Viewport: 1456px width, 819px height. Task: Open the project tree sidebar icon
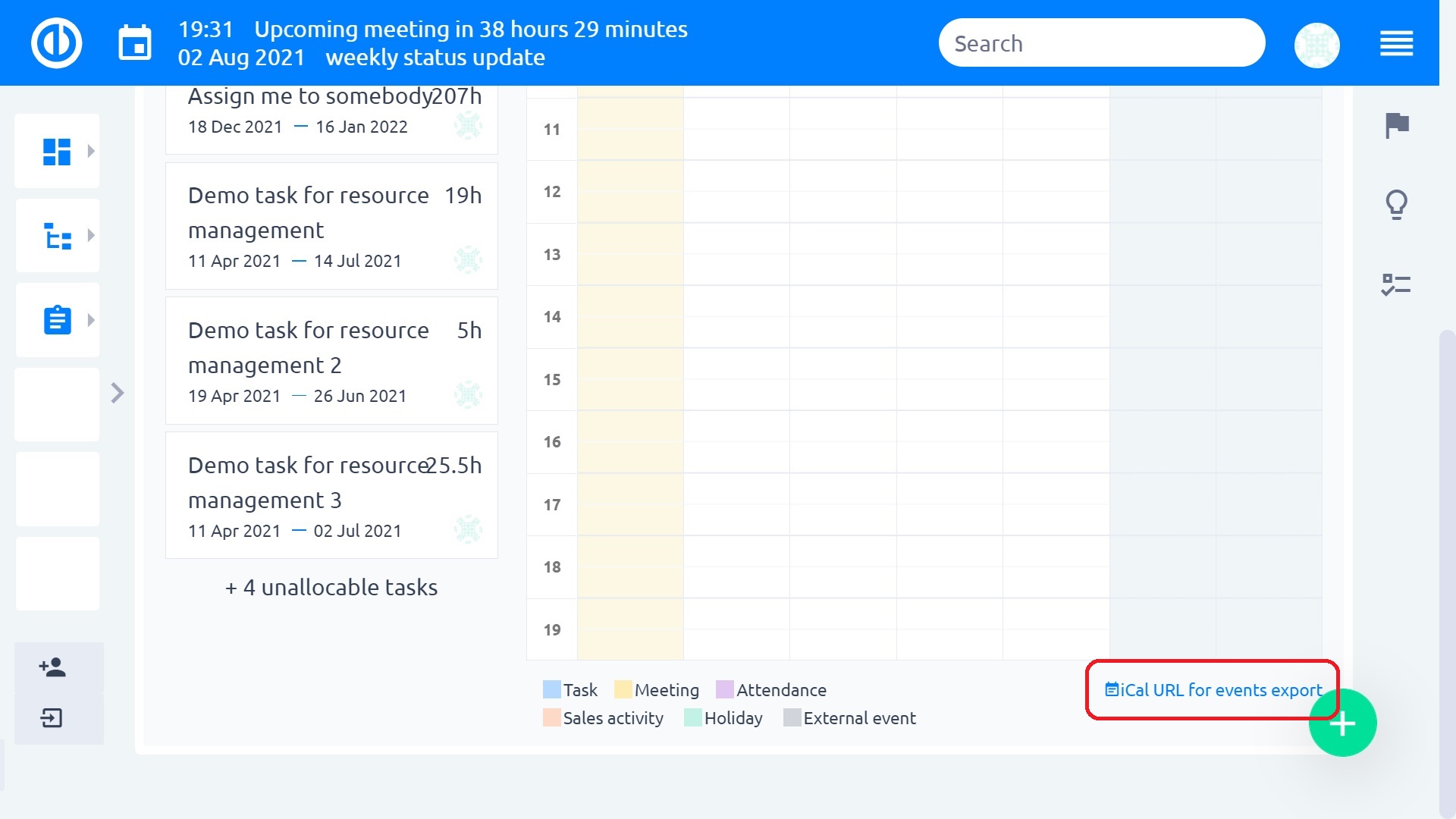58,236
